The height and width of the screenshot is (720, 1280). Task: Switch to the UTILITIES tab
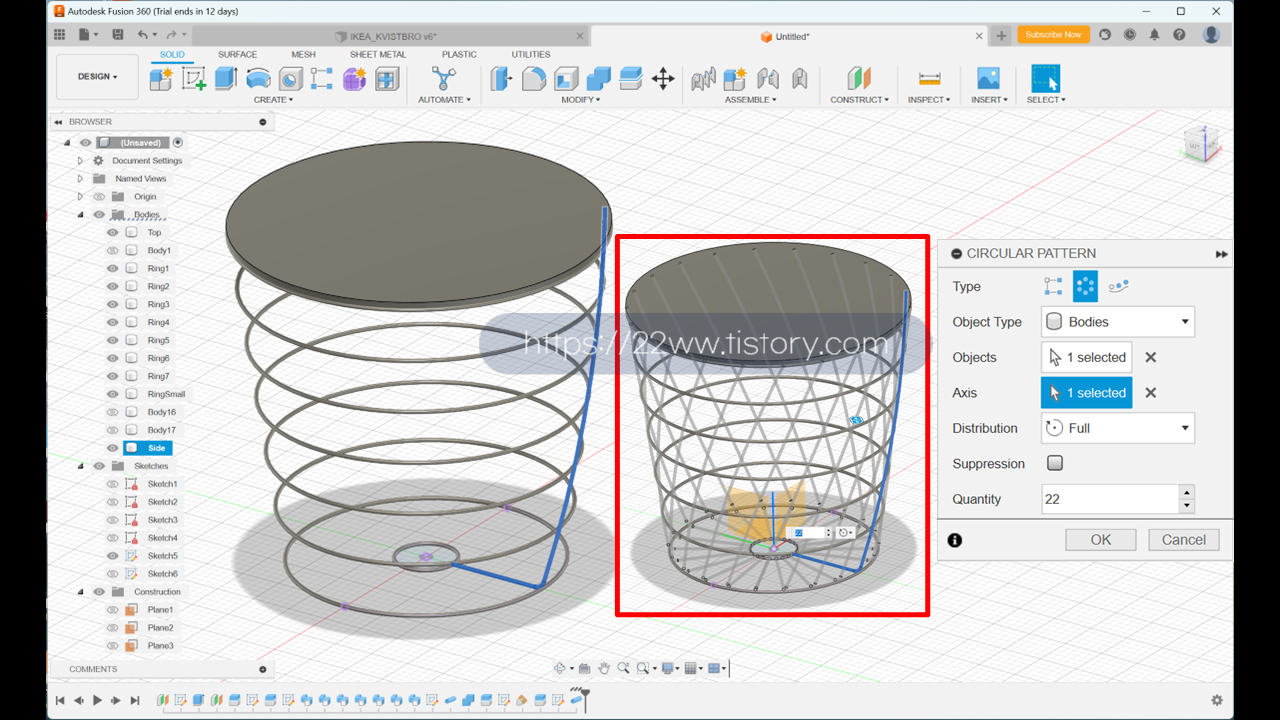coord(531,54)
